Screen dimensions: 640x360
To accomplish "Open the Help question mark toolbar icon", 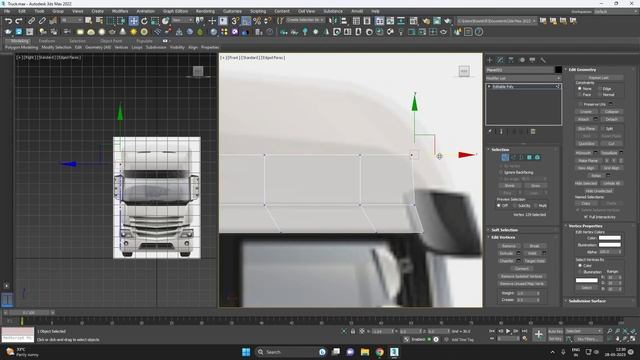I will tap(479, 32).
